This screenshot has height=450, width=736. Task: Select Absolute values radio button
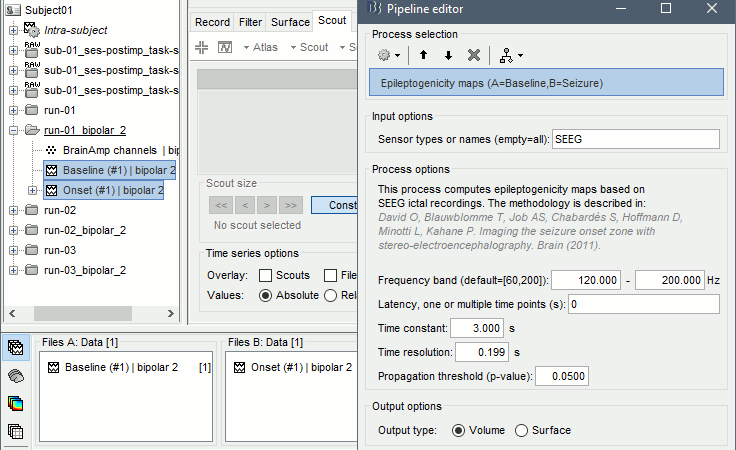click(266, 295)
